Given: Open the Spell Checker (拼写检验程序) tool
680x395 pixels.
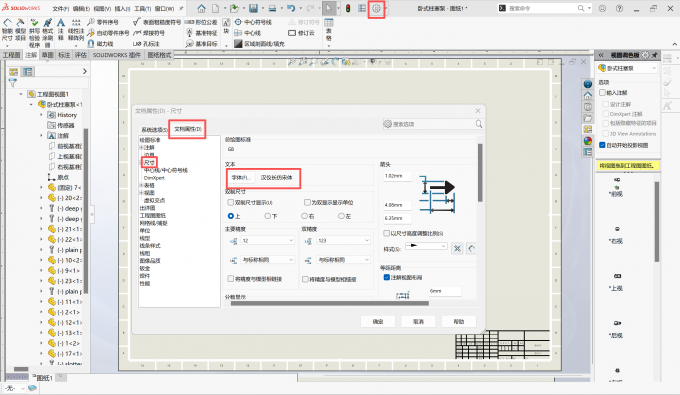Looking at the screenshot, I should coord(34,33).
